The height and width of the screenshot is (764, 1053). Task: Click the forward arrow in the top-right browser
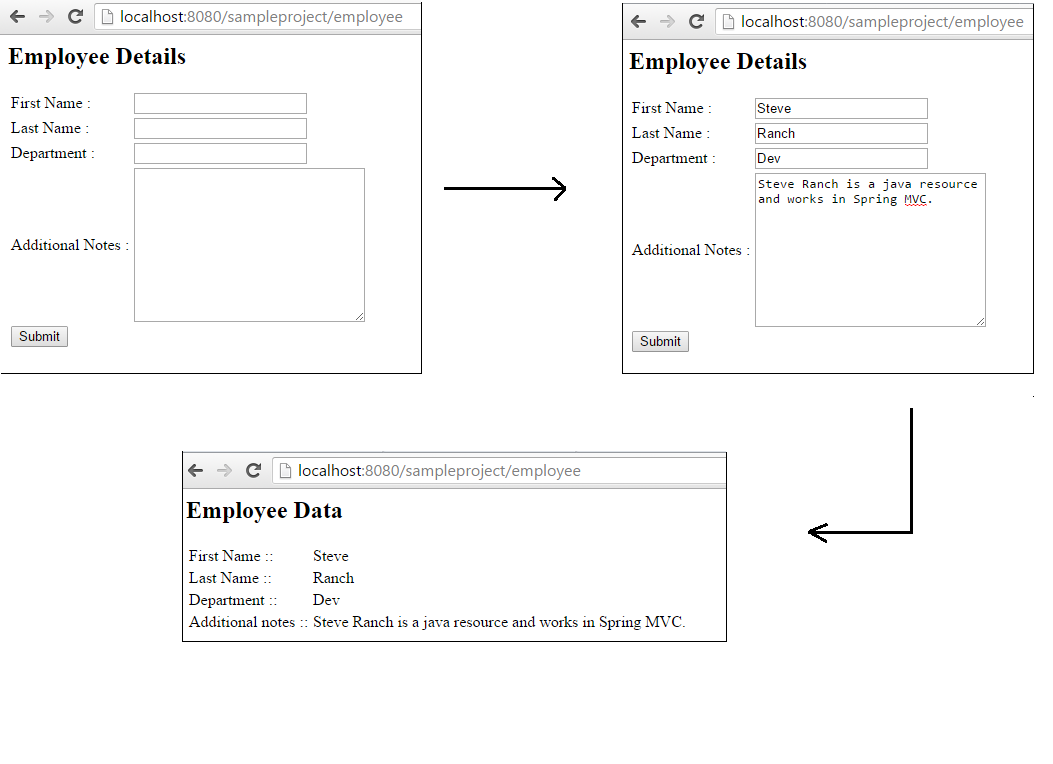(x=666, y=21)
